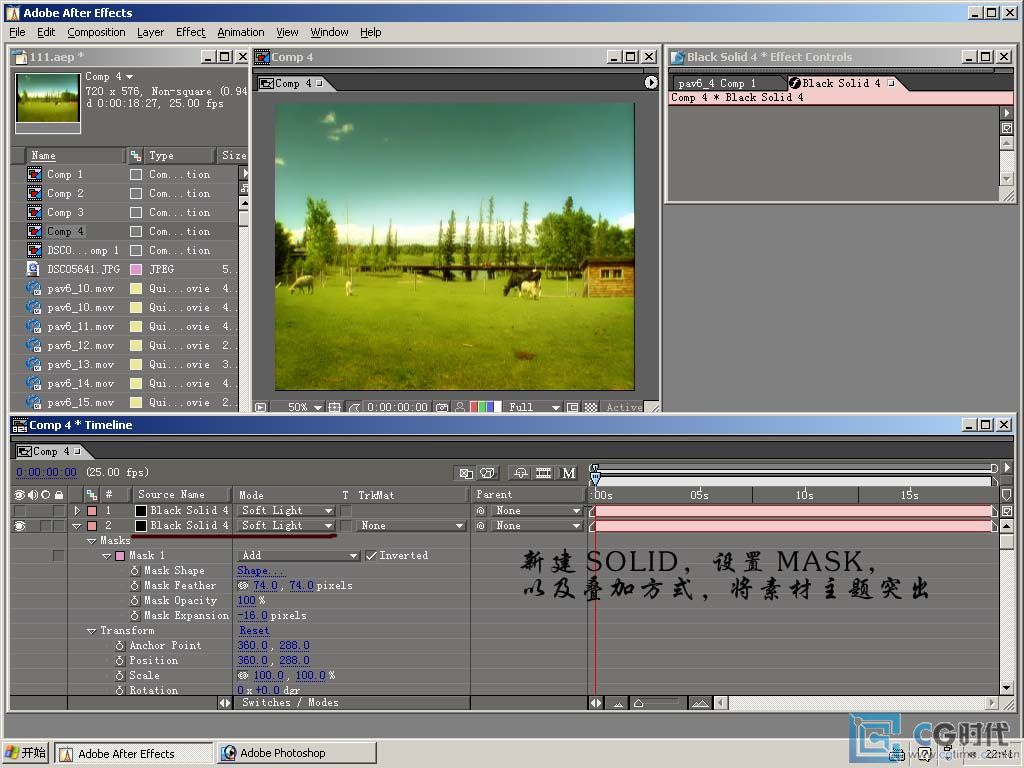
Task: Toggle the transparency grid checkerboard icon
Action: tap(591, 407)
